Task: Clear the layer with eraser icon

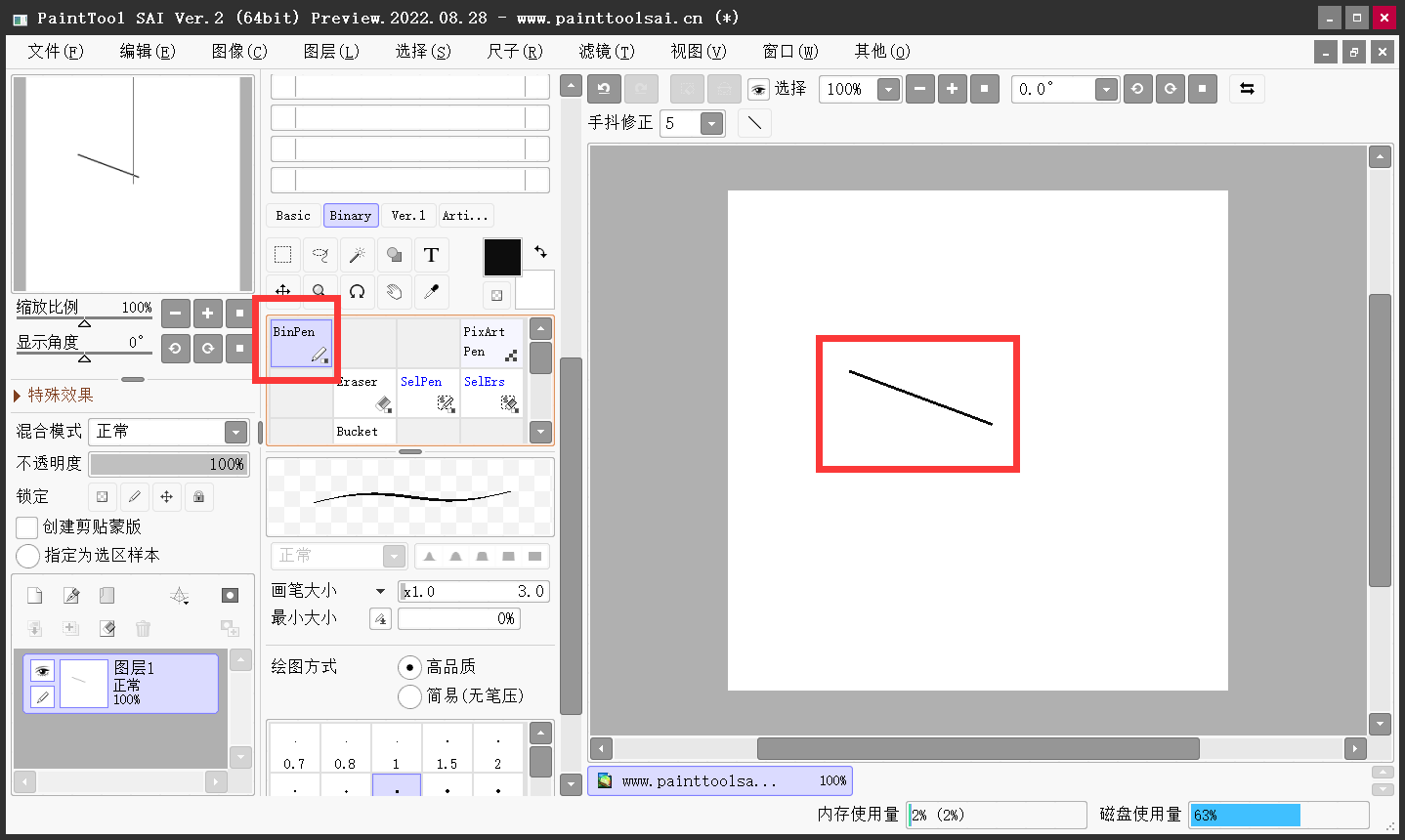Action: tap(107, 628)
